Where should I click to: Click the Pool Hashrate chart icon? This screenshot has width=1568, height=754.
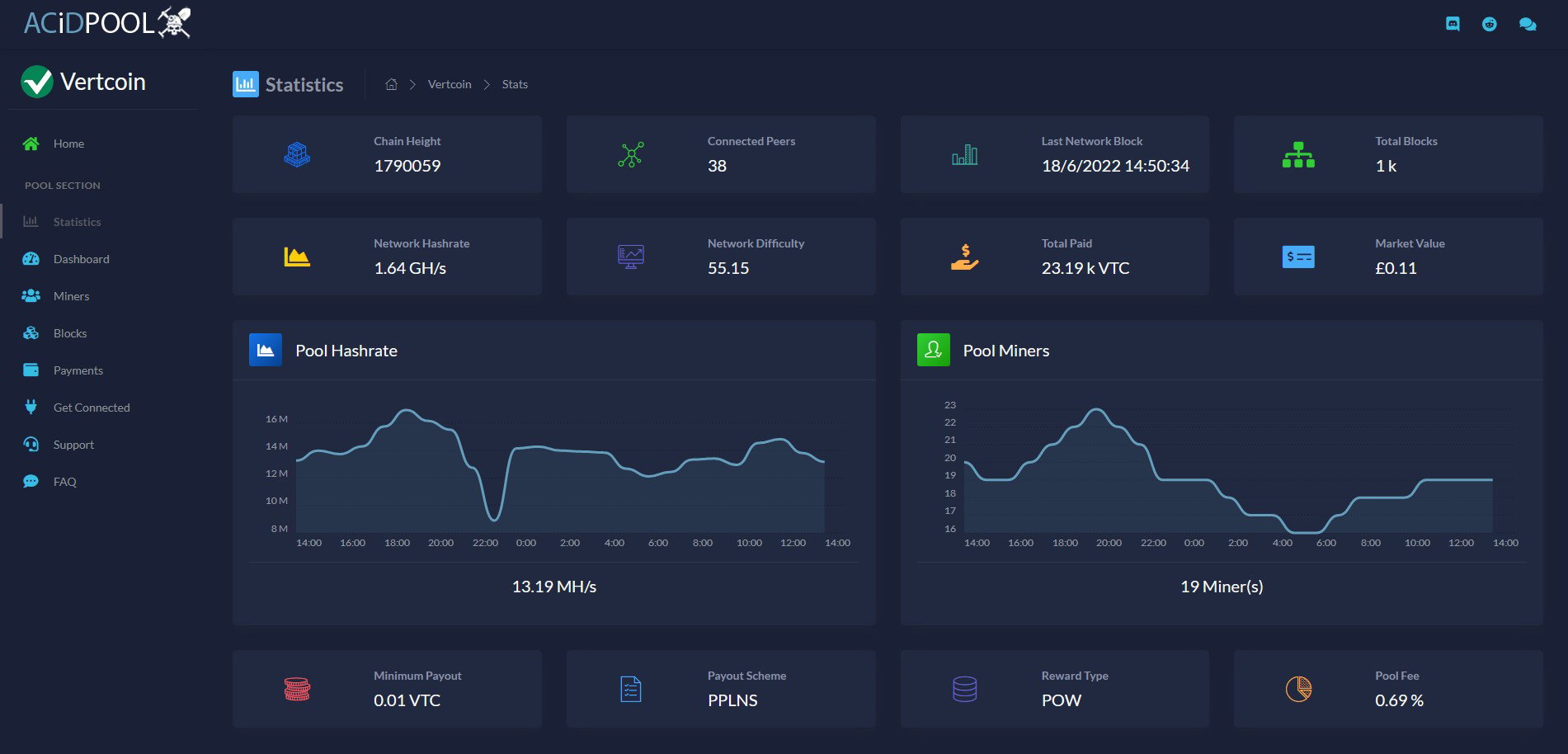coord(266,350)
